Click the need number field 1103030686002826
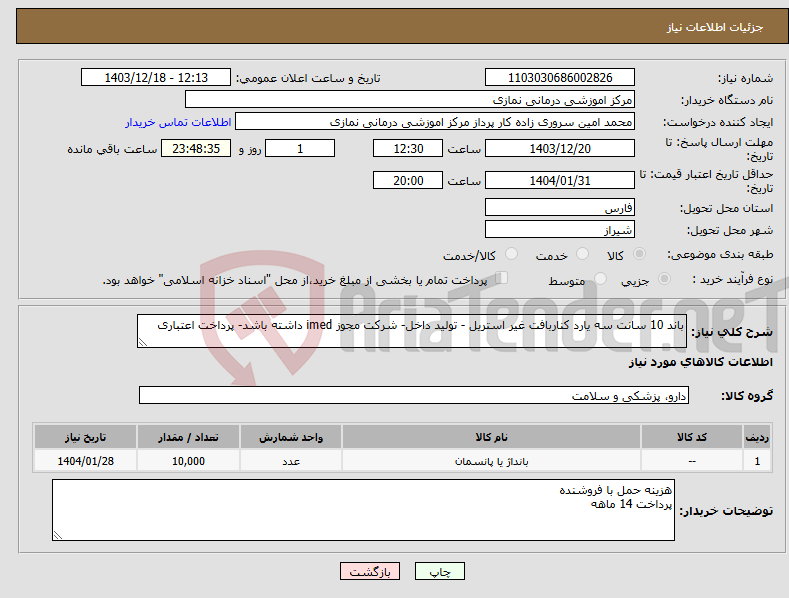The width and height of the screenshot is (789, 598). coord(560,78)
